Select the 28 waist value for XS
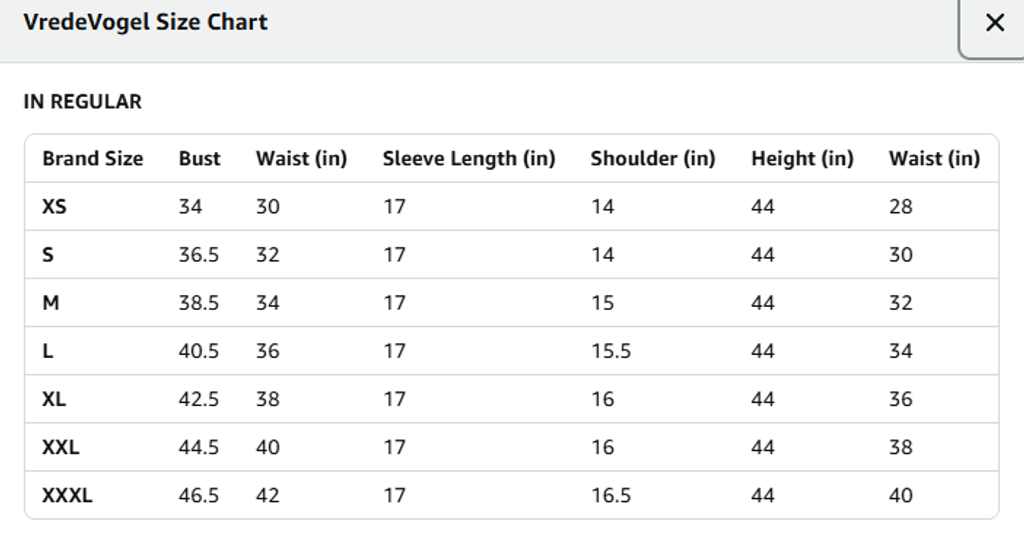 click(x=900, y=207)
